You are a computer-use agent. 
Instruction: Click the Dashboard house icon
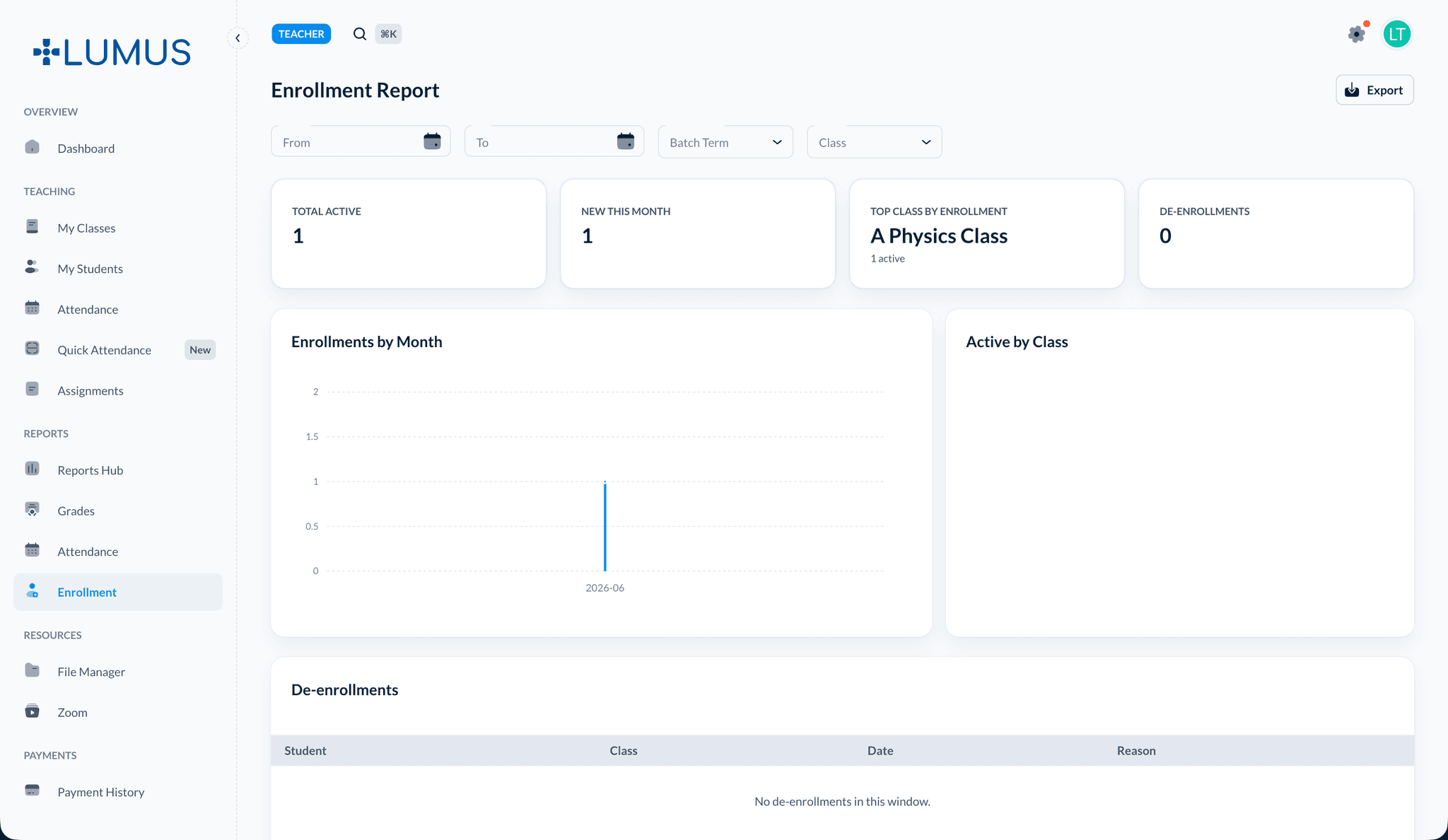(x=32, y=147)
